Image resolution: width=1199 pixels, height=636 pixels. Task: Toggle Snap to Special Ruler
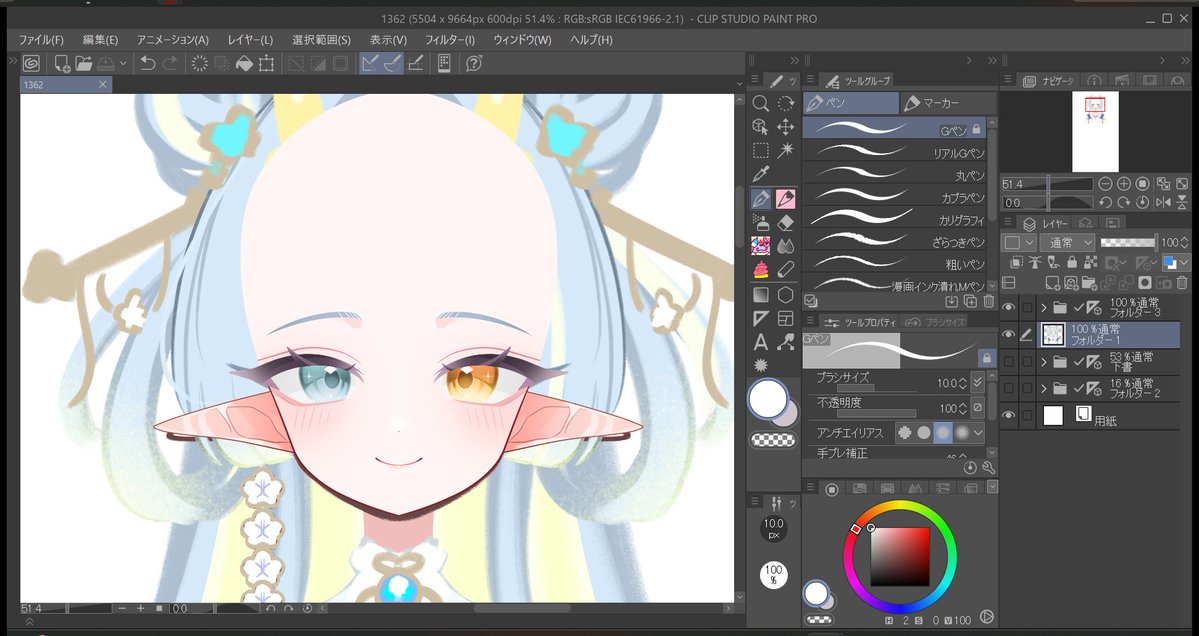(392, 63)
